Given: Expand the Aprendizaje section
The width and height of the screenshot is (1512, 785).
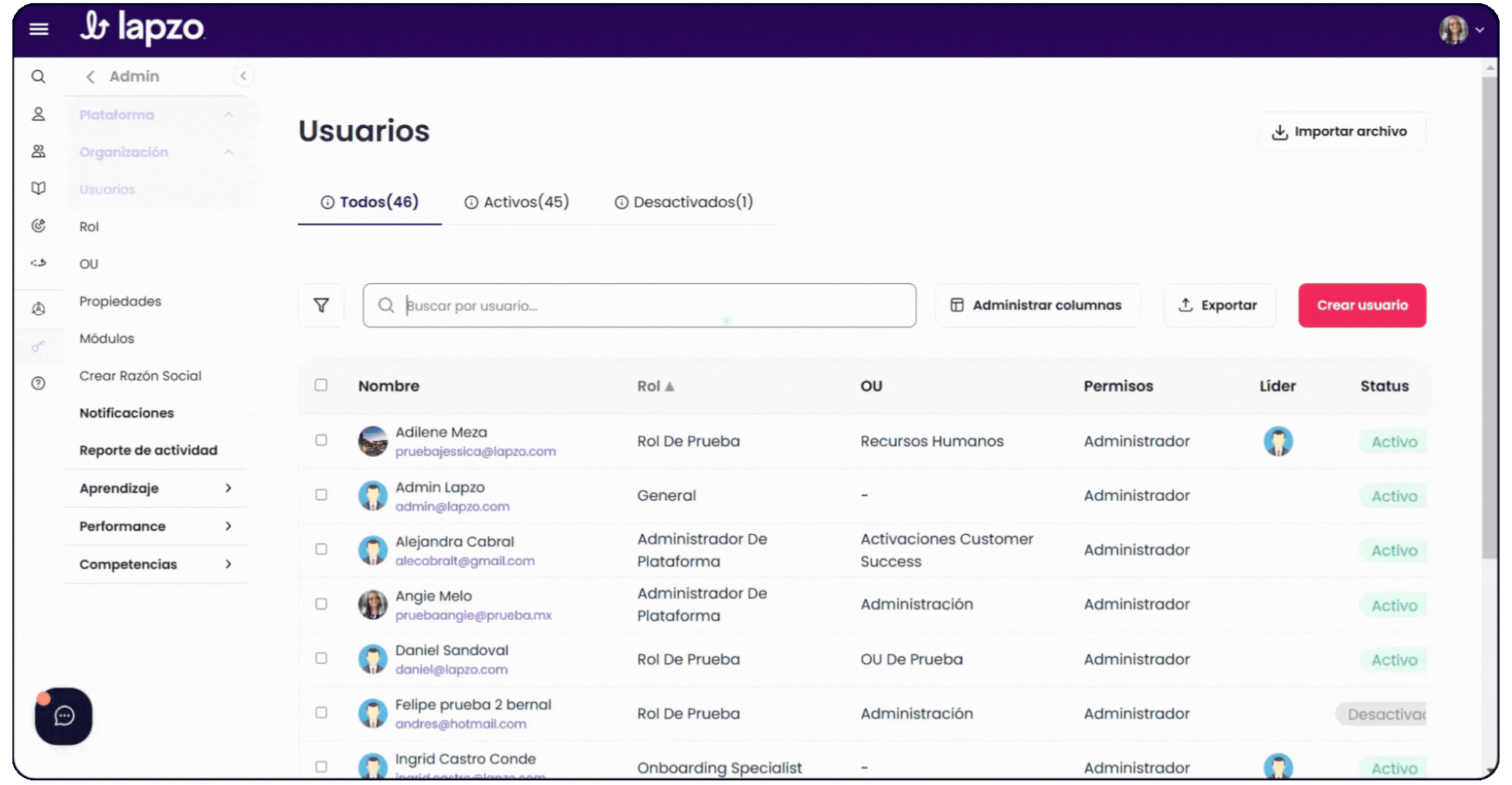Looking at the screenshot, I should pyautogui.click(x=154, y=488).
